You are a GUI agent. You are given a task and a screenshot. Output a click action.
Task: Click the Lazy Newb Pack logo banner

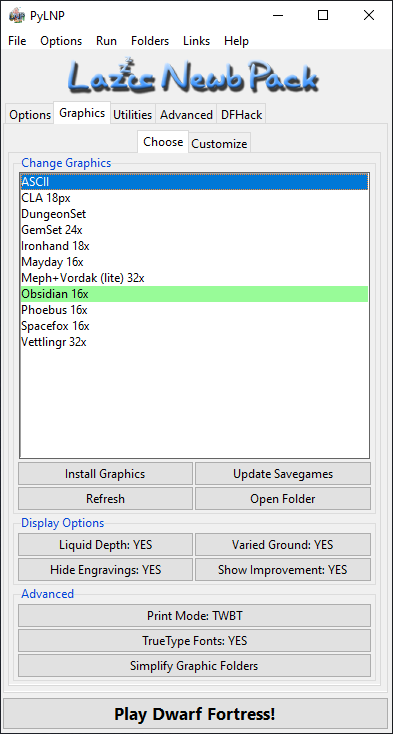193,75
